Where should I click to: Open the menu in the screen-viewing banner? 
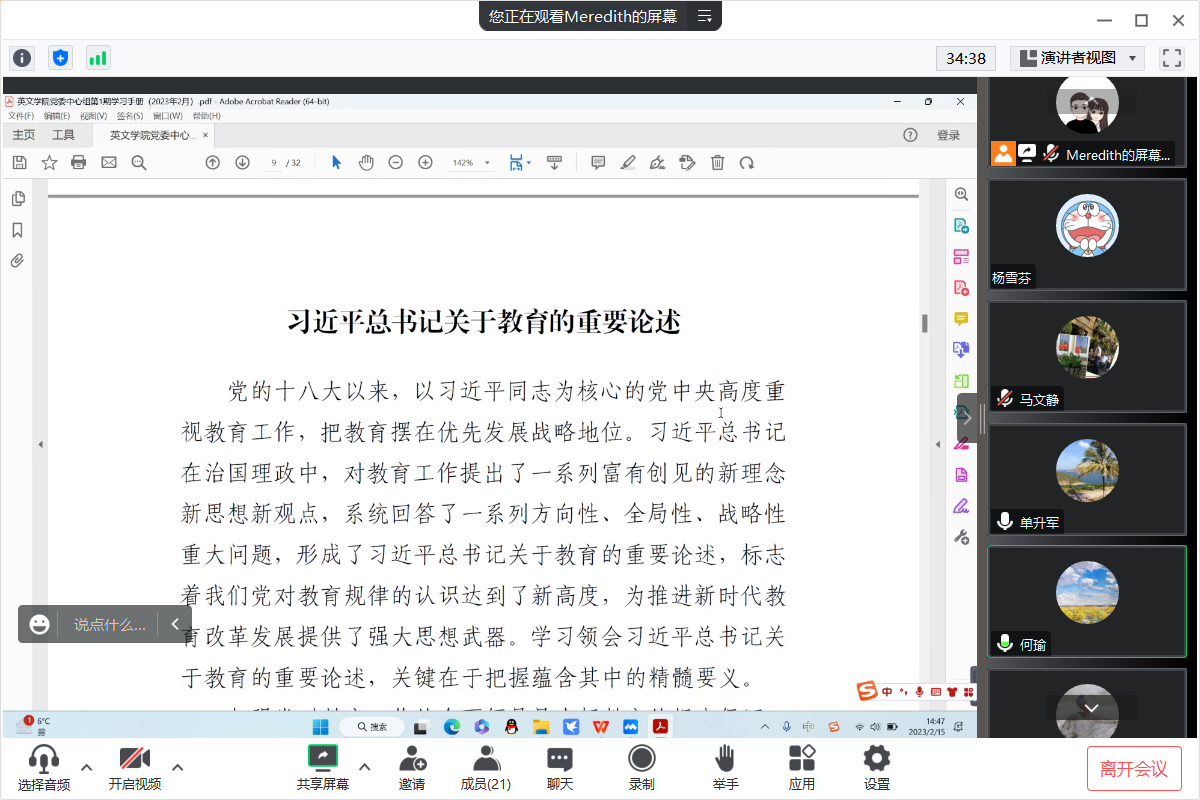tap(704, 16)
